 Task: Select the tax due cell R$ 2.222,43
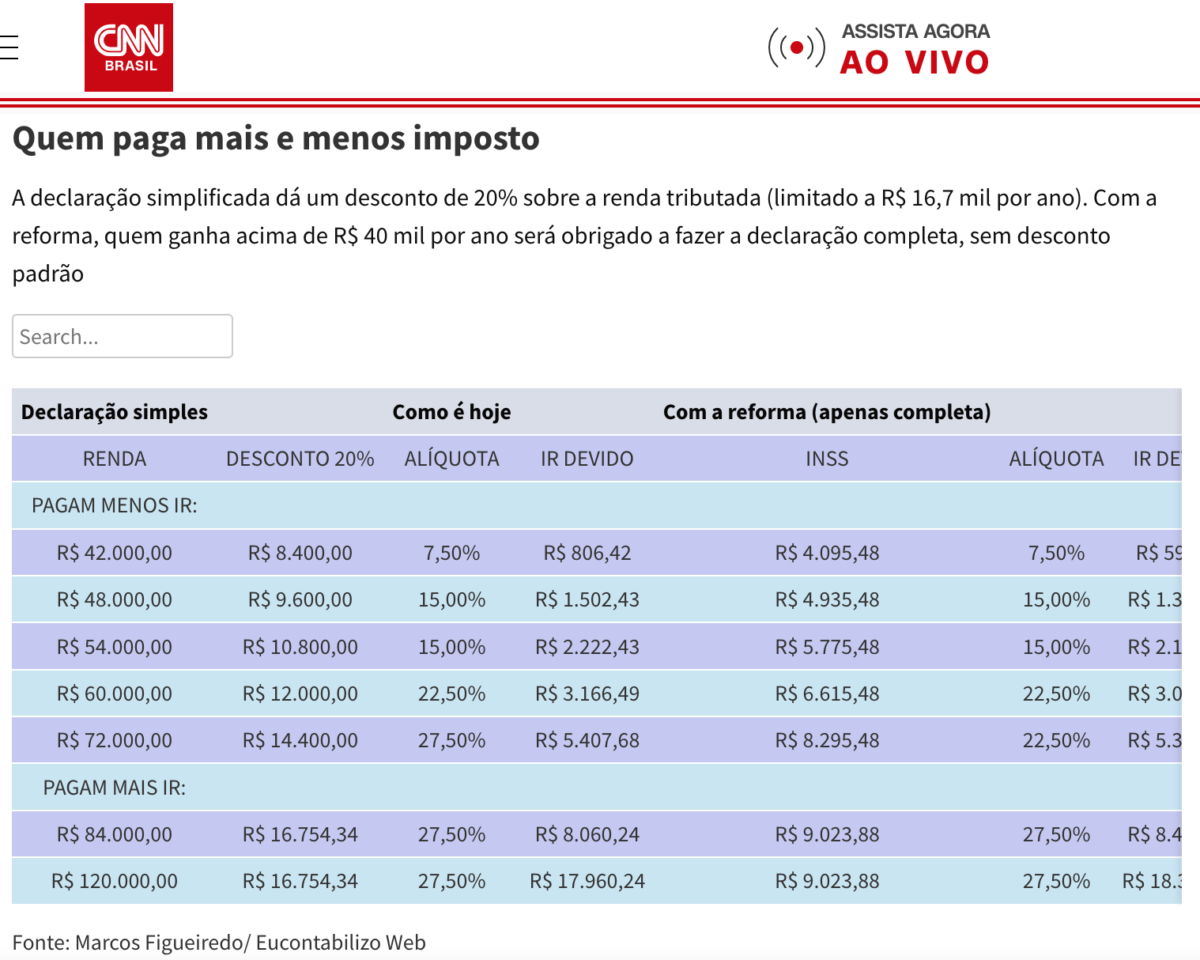pos(587,647)
